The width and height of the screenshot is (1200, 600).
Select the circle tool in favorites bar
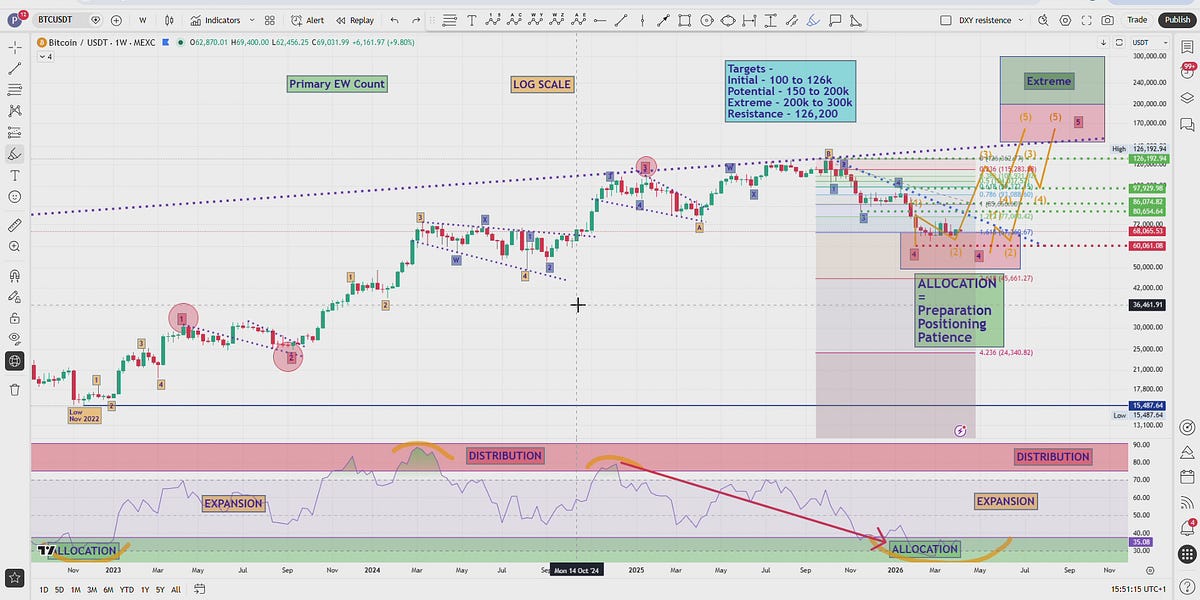coord(707,19)
